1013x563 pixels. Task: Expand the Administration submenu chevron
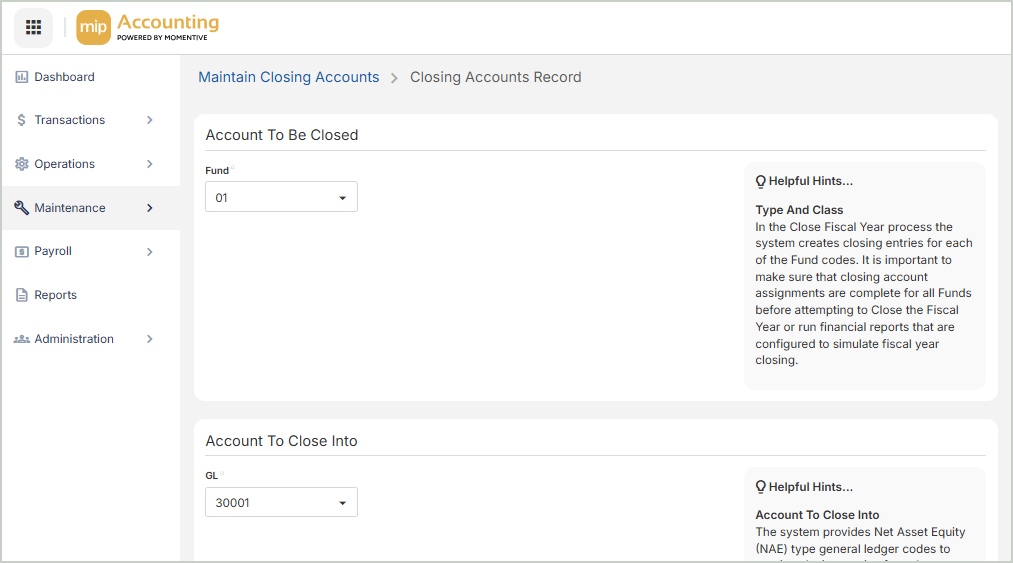(150, 339)
